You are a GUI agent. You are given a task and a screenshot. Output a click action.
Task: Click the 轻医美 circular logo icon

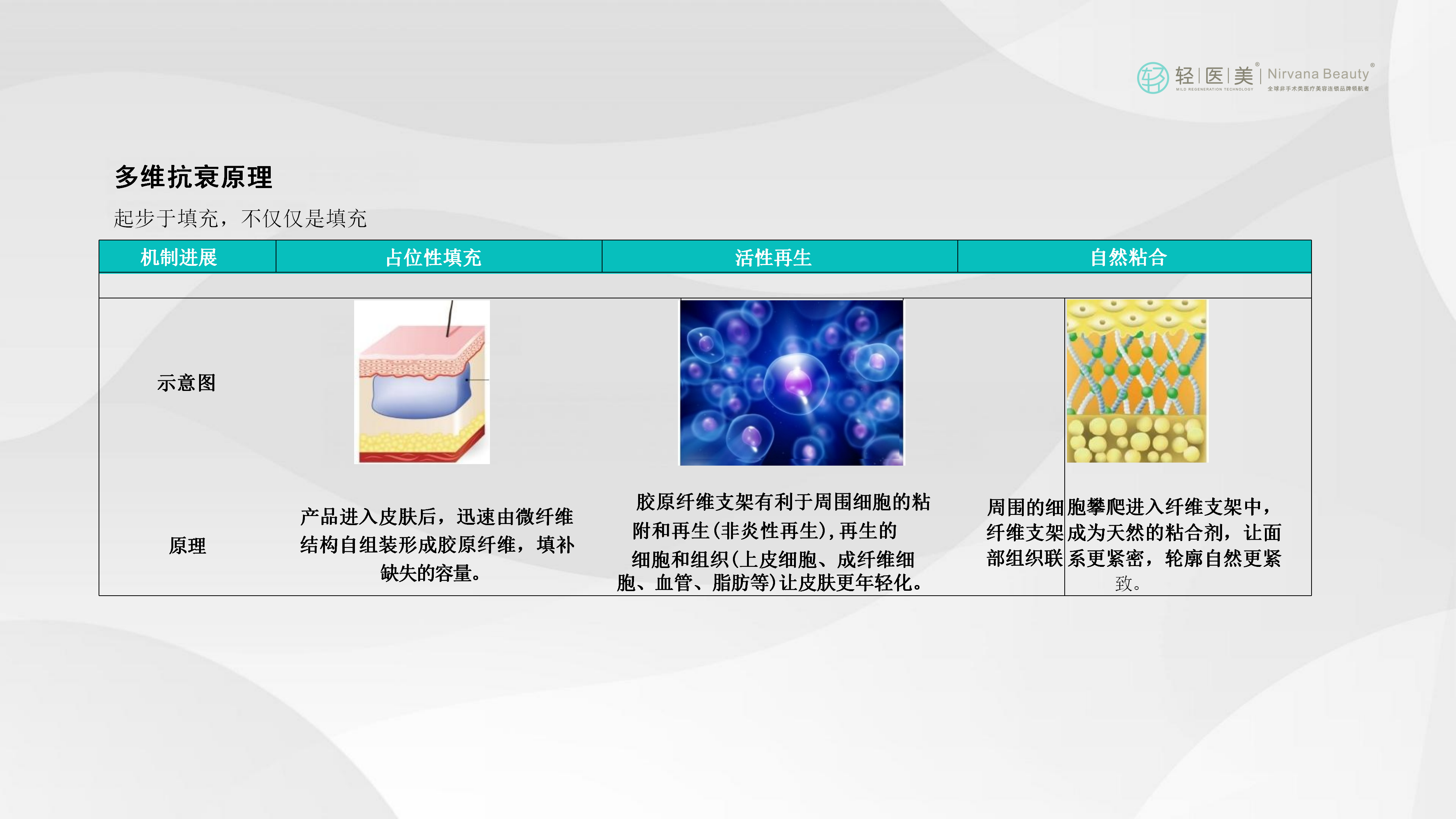1153,78
